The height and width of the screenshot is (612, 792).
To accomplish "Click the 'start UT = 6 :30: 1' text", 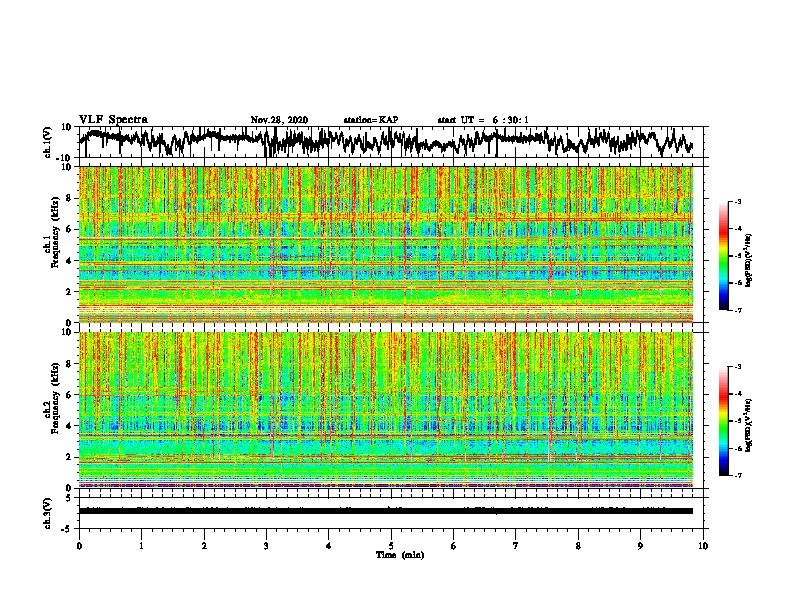I will tap(483, 120).
